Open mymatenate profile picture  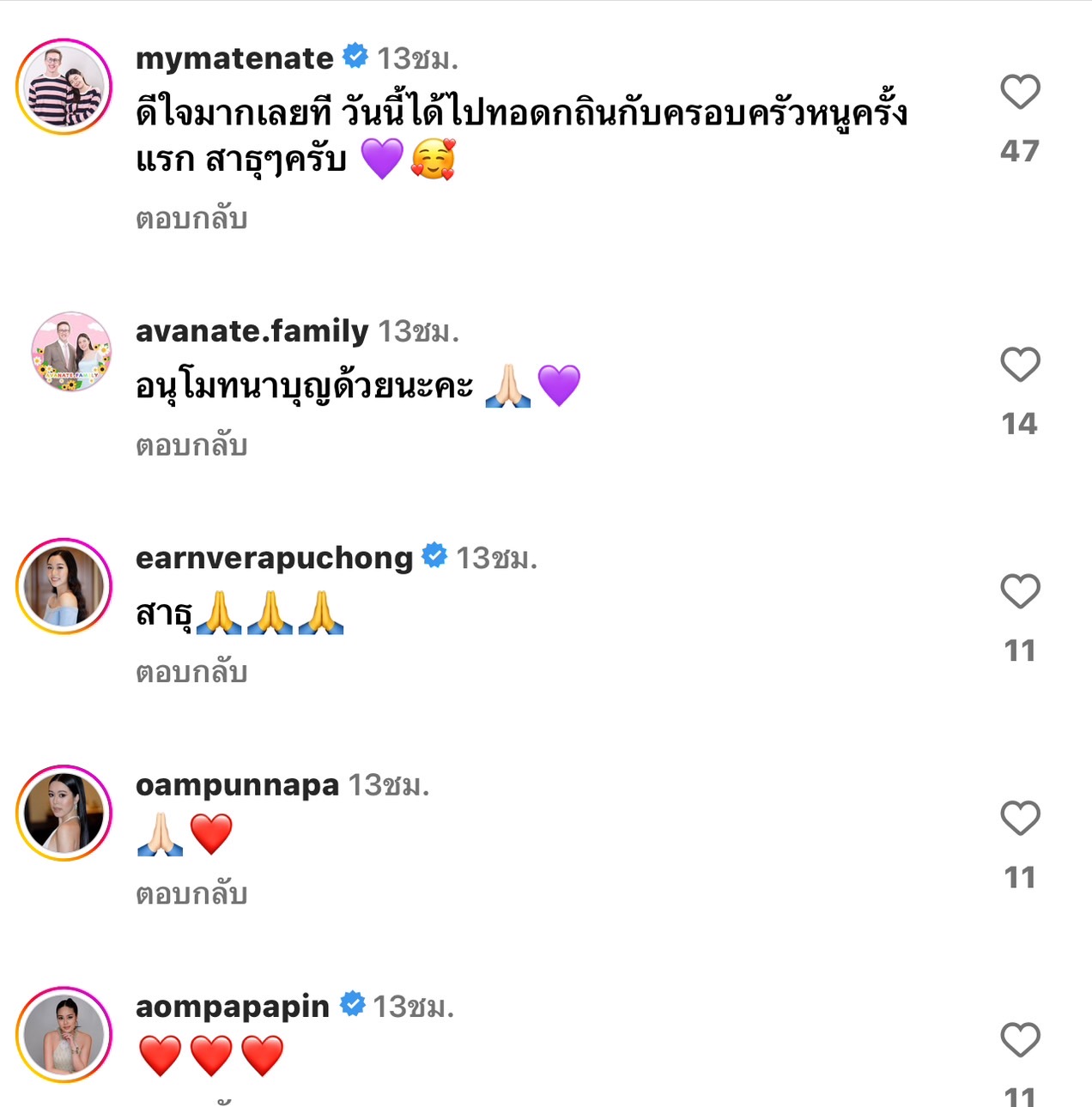tap(64, 87)
